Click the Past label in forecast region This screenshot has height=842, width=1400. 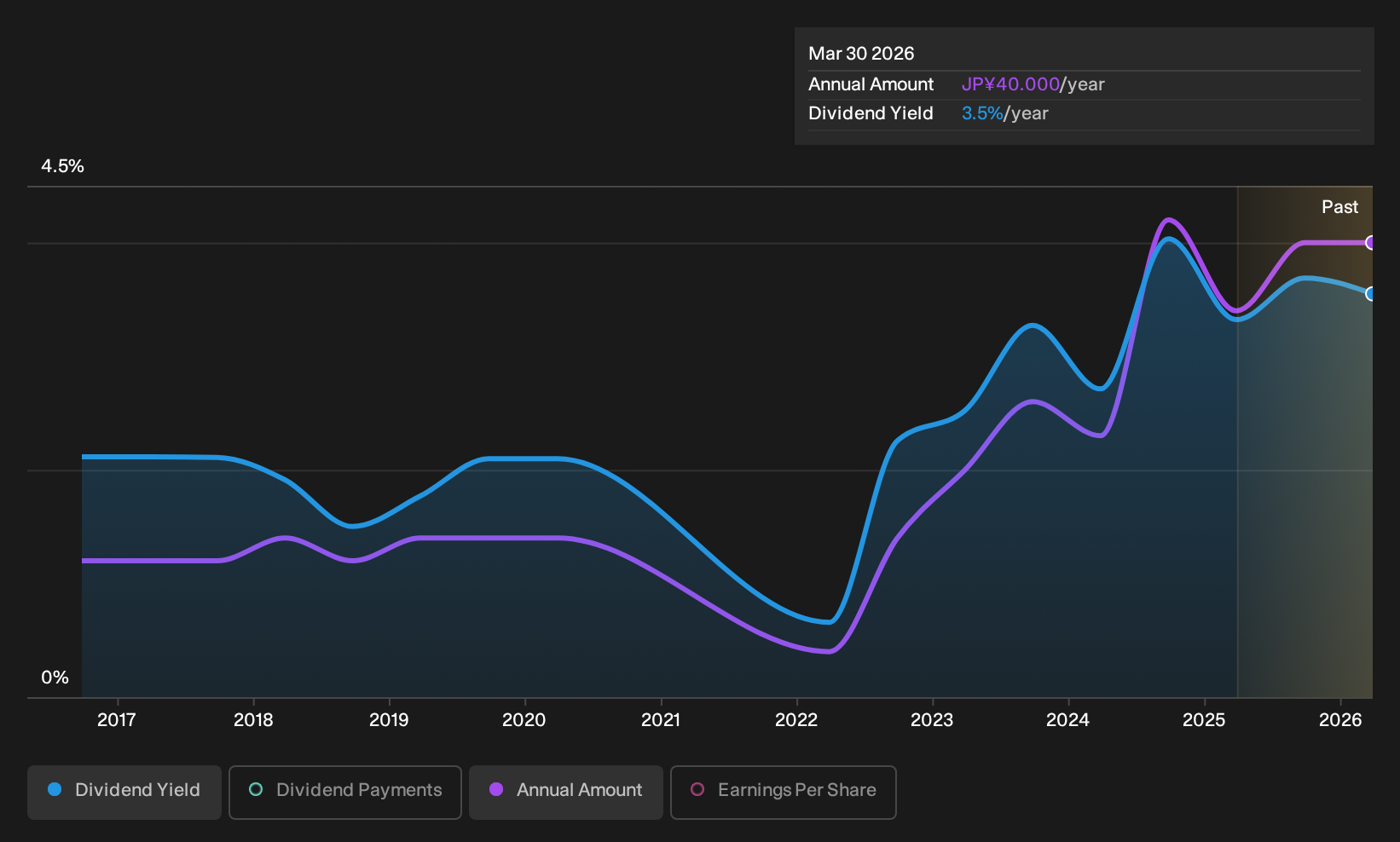tap(1339, 207)
